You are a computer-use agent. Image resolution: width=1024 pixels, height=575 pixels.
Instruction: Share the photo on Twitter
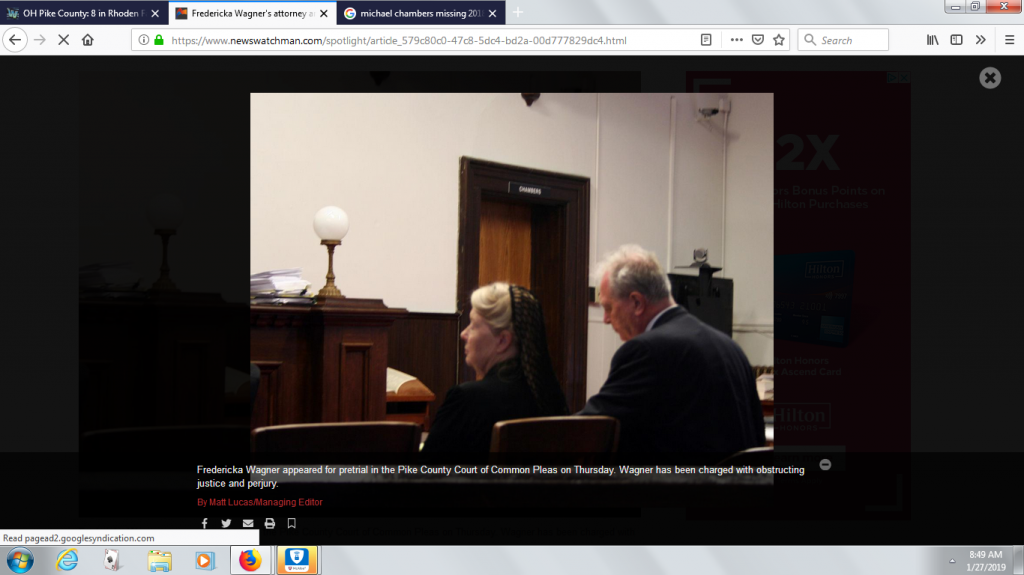coord(226,523)
